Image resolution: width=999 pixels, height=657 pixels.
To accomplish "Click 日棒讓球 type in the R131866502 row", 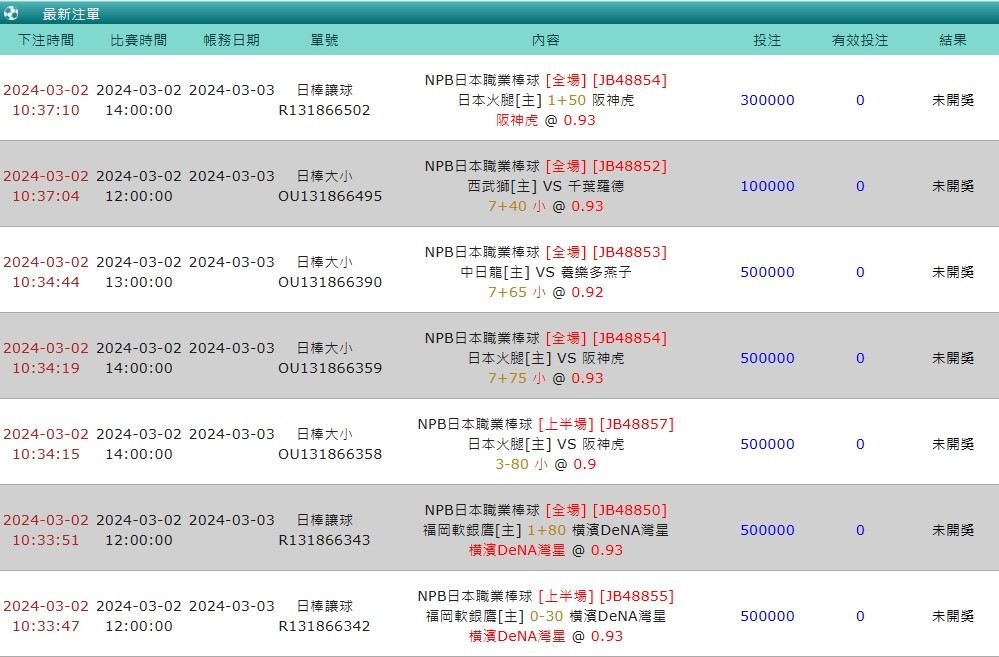I will tap(324, 90).
